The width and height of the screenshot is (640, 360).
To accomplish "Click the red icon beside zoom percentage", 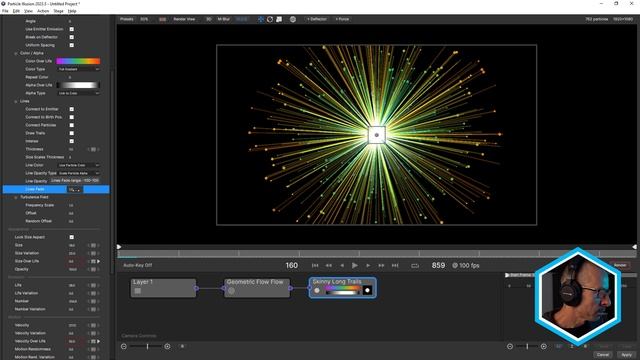I will 162,19.
